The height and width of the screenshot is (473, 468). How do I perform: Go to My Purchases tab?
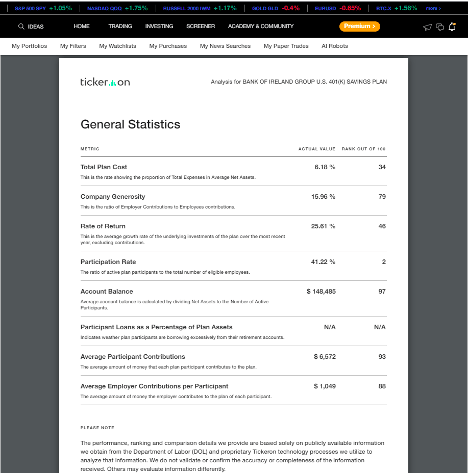coord(168,46)
